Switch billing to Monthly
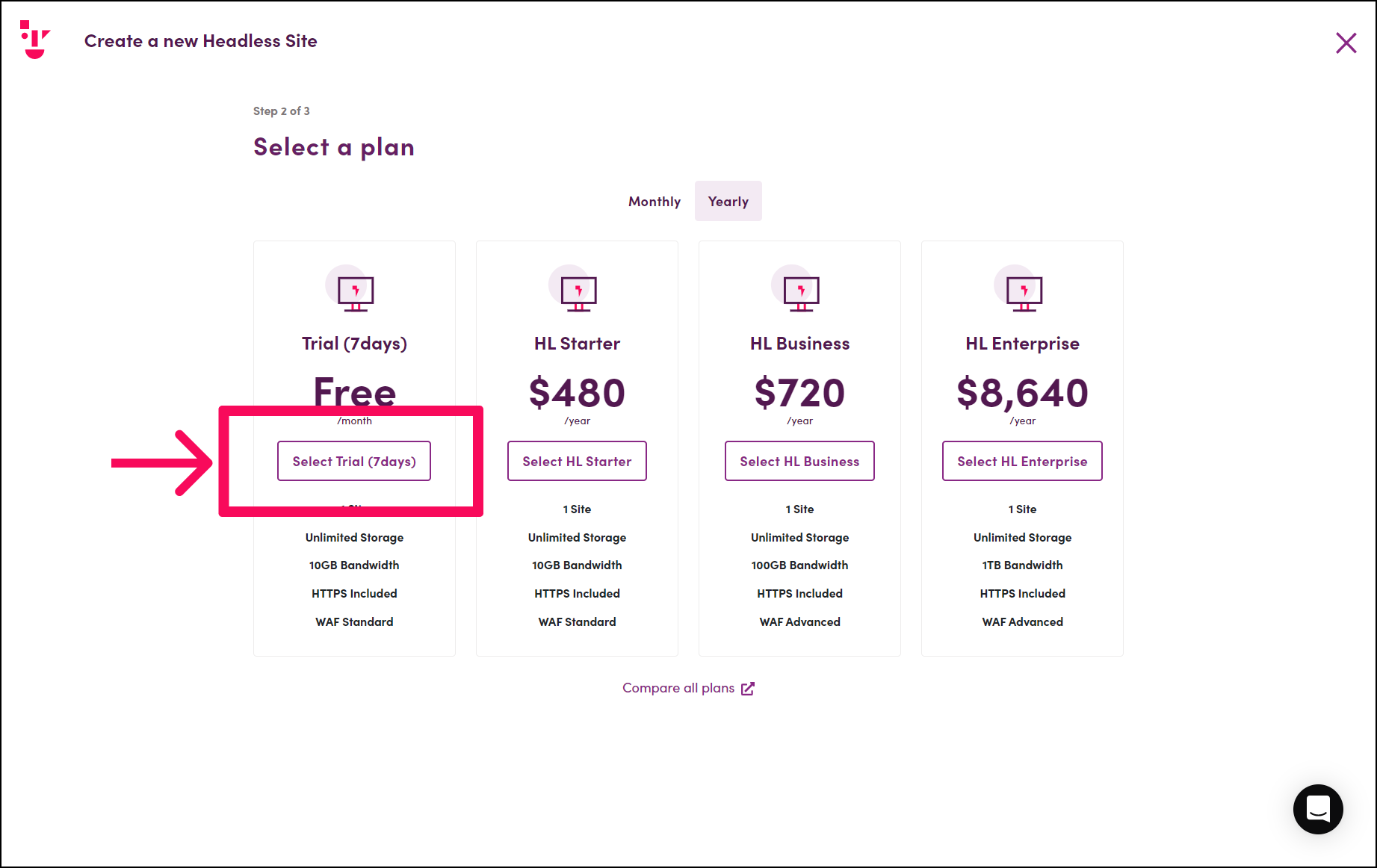This screenshot has width=1377, height=868. (x=655, y=201)
